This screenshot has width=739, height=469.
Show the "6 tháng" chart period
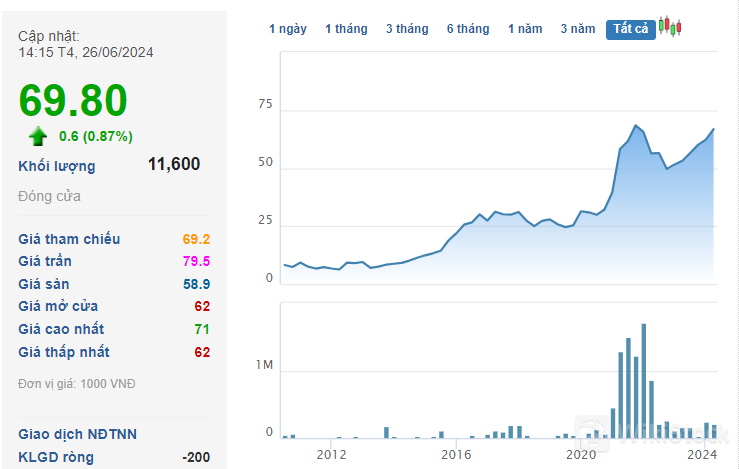468,29
